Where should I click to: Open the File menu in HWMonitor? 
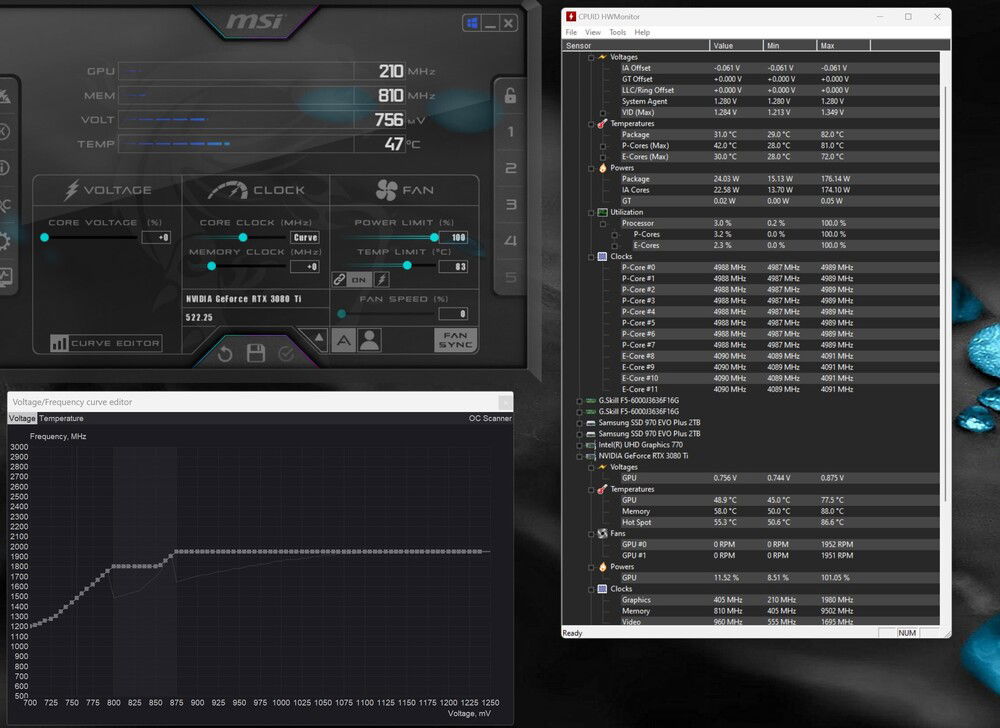coord(571,33)
